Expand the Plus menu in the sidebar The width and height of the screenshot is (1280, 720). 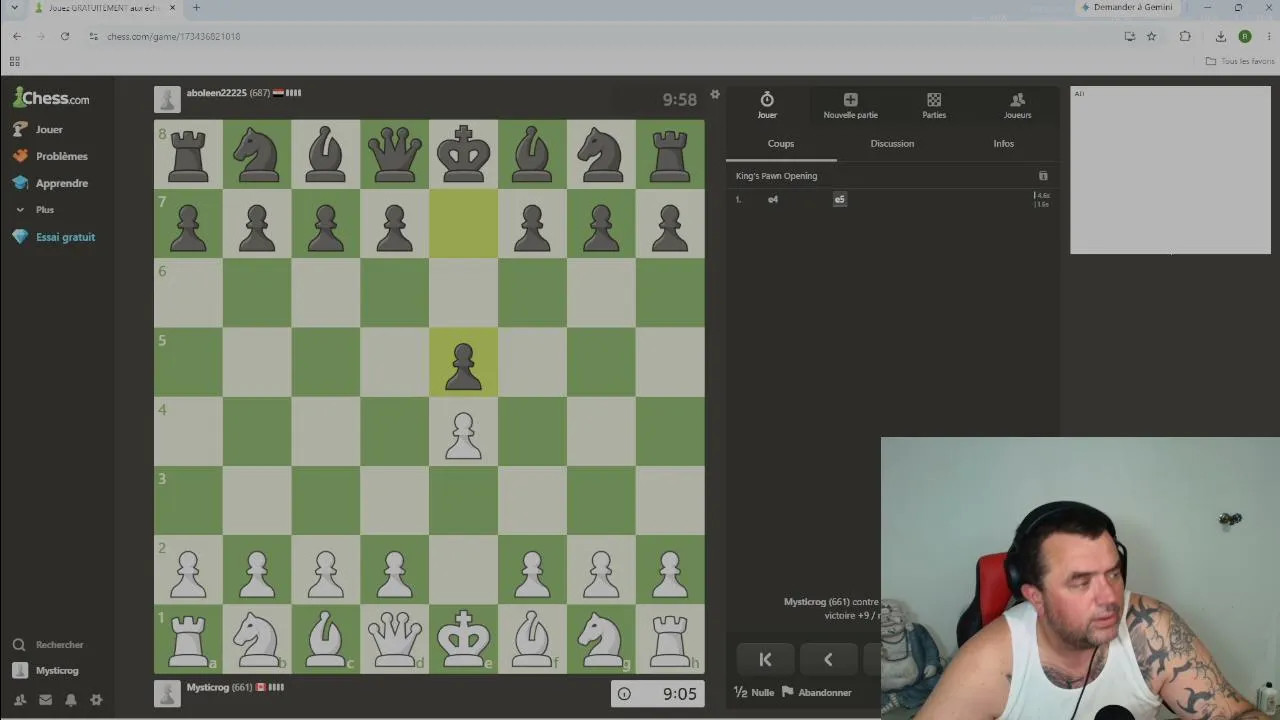35,210
